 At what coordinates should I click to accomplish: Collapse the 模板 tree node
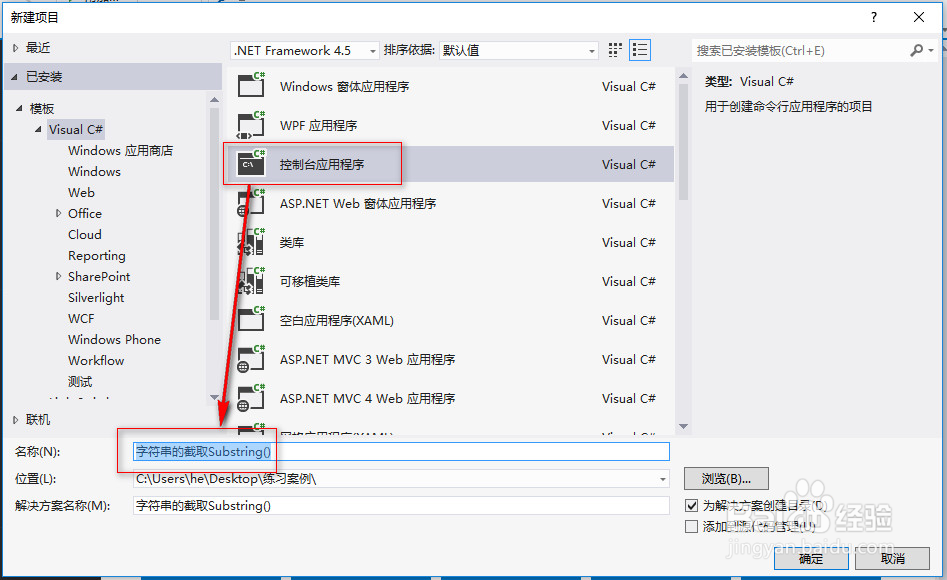pos(19,109)
